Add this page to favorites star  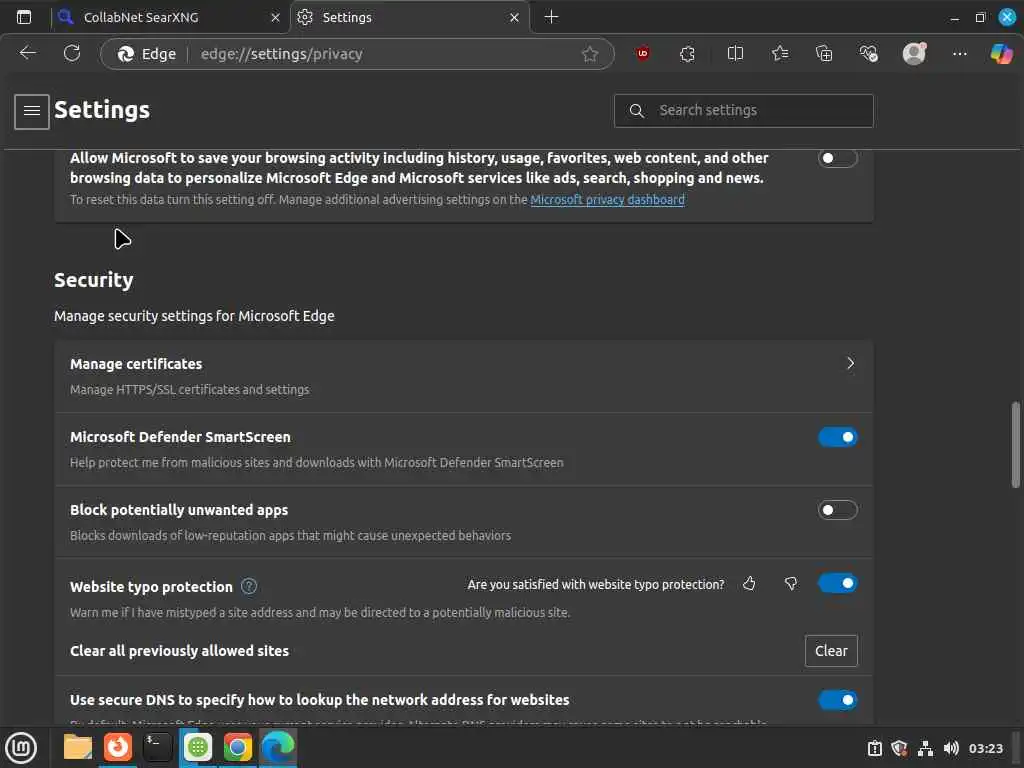[x=590, y=54]
